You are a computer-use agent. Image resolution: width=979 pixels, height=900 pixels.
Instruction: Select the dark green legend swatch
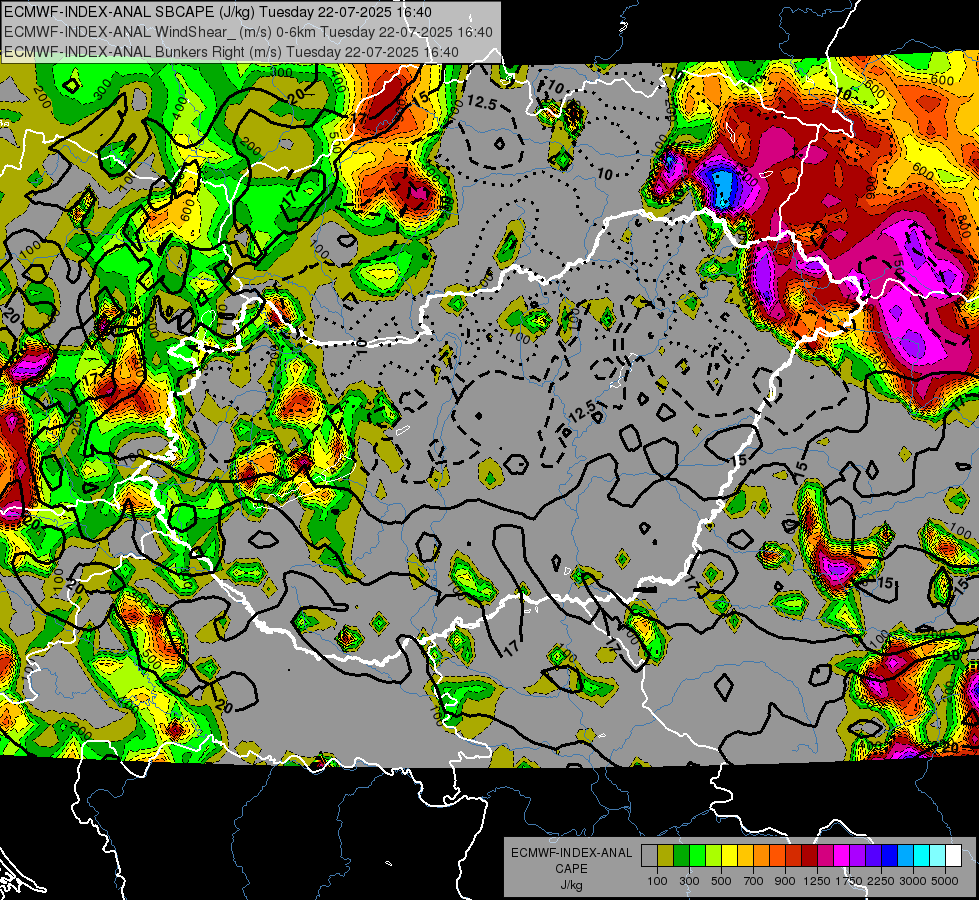681,856
